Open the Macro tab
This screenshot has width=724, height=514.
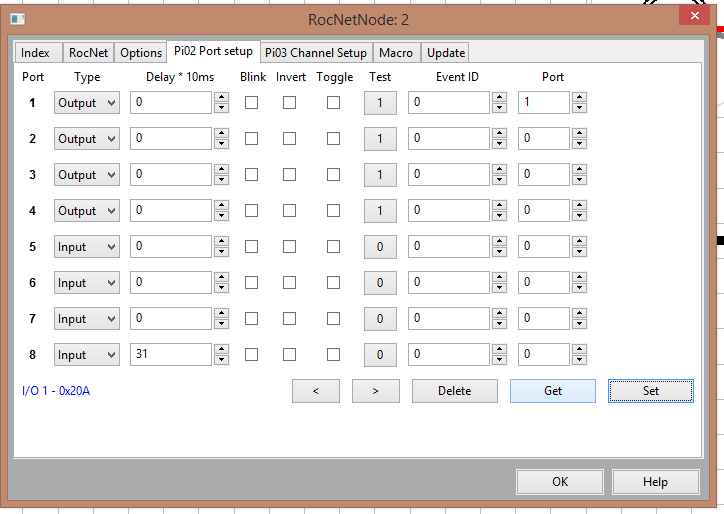click(396, 53)
